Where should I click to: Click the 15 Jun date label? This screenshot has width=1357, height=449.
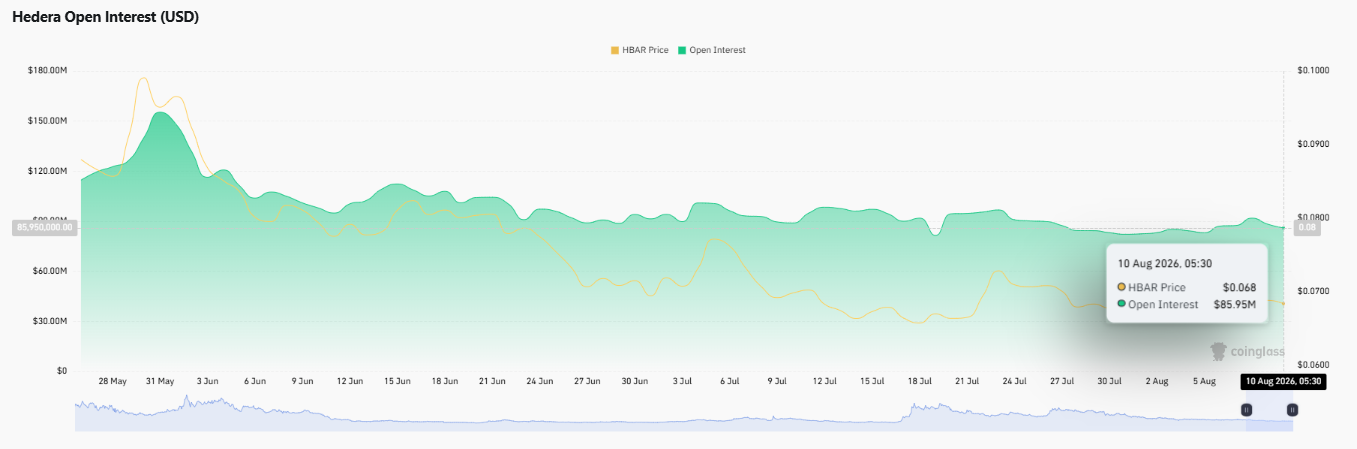(x=398, y=381)
